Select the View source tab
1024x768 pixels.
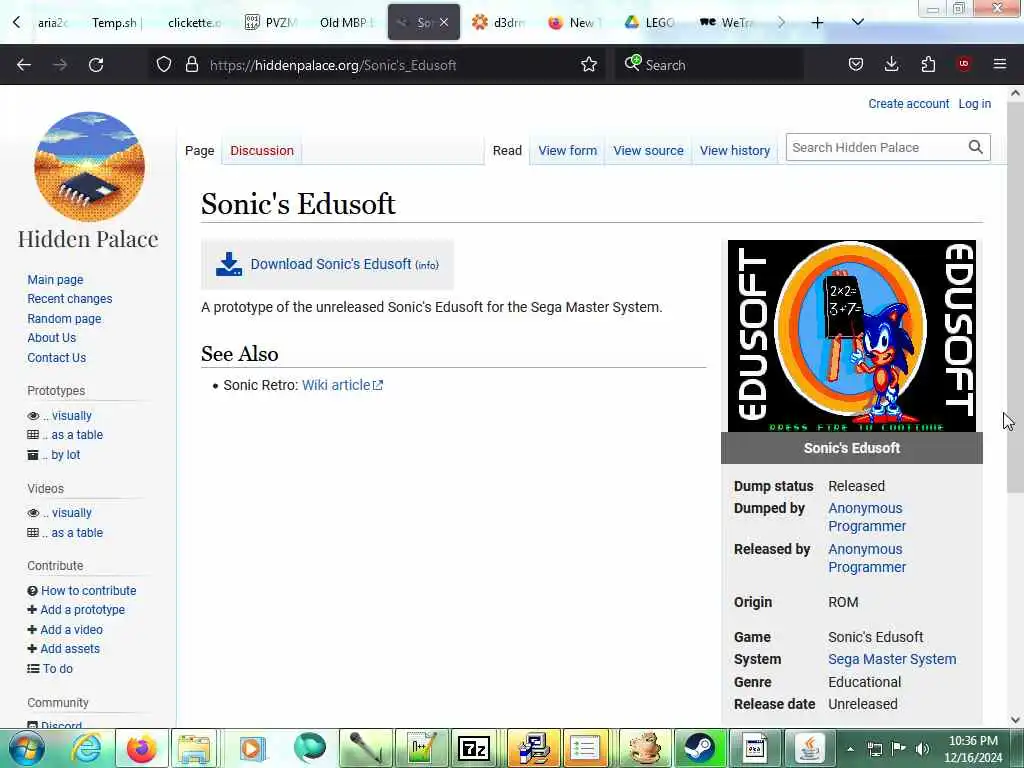[648, 151]
